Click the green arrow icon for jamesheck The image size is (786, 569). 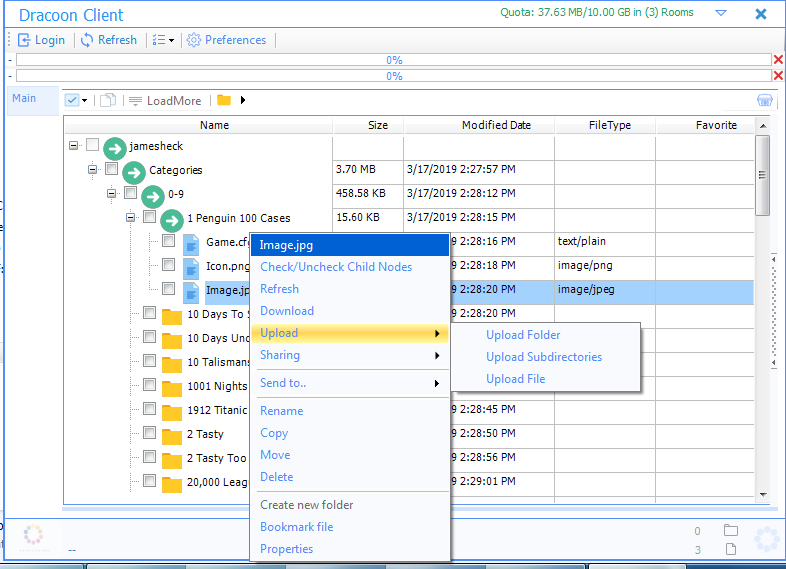(115, 148)
